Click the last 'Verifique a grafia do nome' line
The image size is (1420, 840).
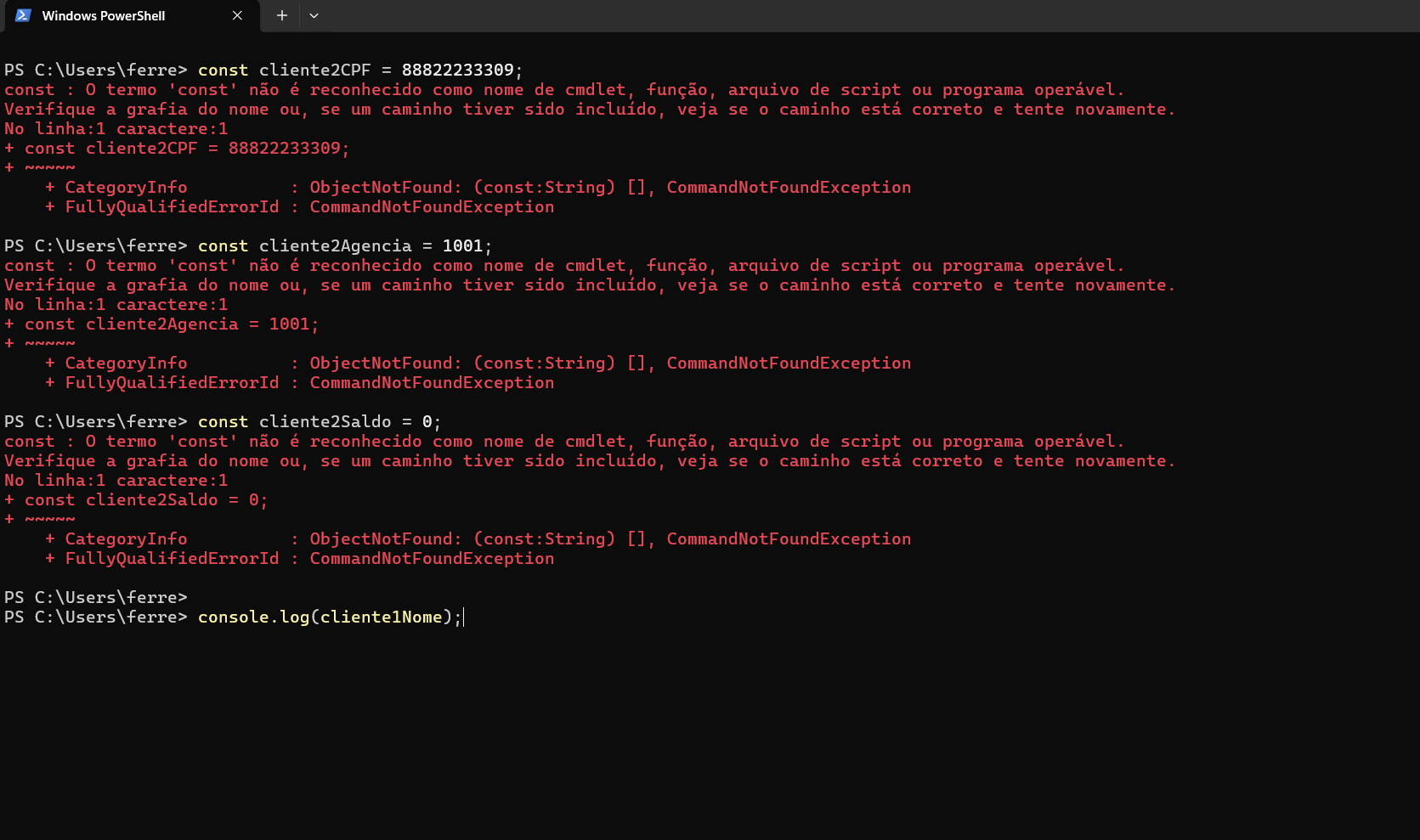click(590, 461)
